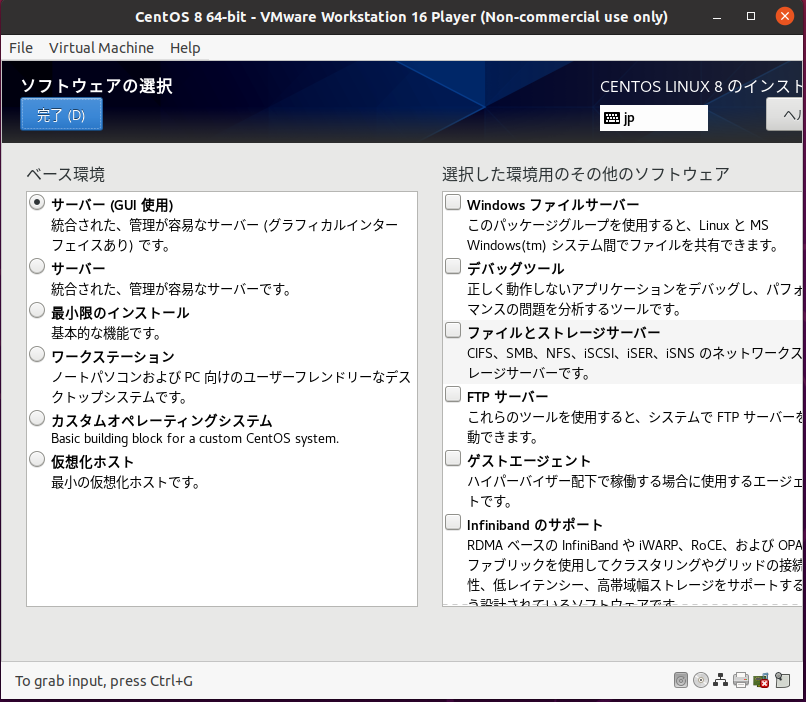806x702 pixels.
Task: Select the サーバー (GUI 使用) radio button
Action: pos(37,203)
